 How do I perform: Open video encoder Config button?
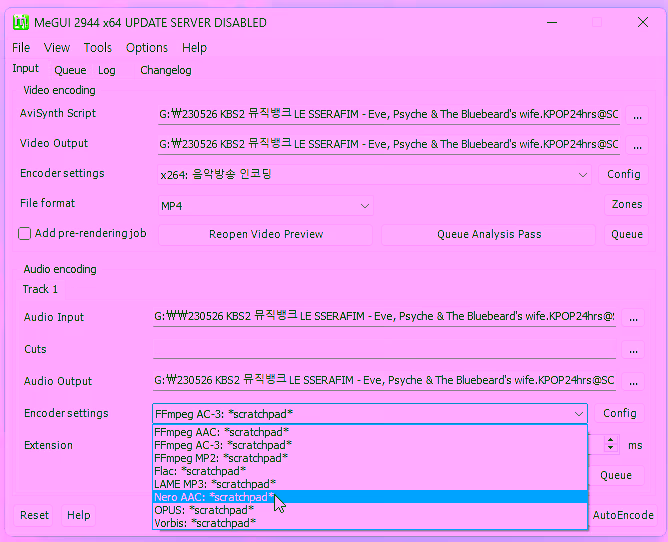tap(623, 174)
